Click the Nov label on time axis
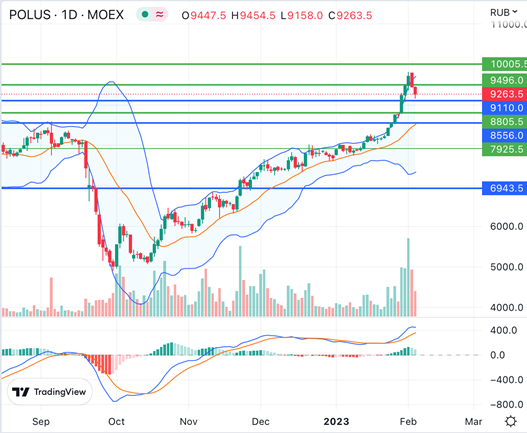Image resolution: width=527 pixels, height=433 pixels. pyautogui.click(x=189, y=422)
